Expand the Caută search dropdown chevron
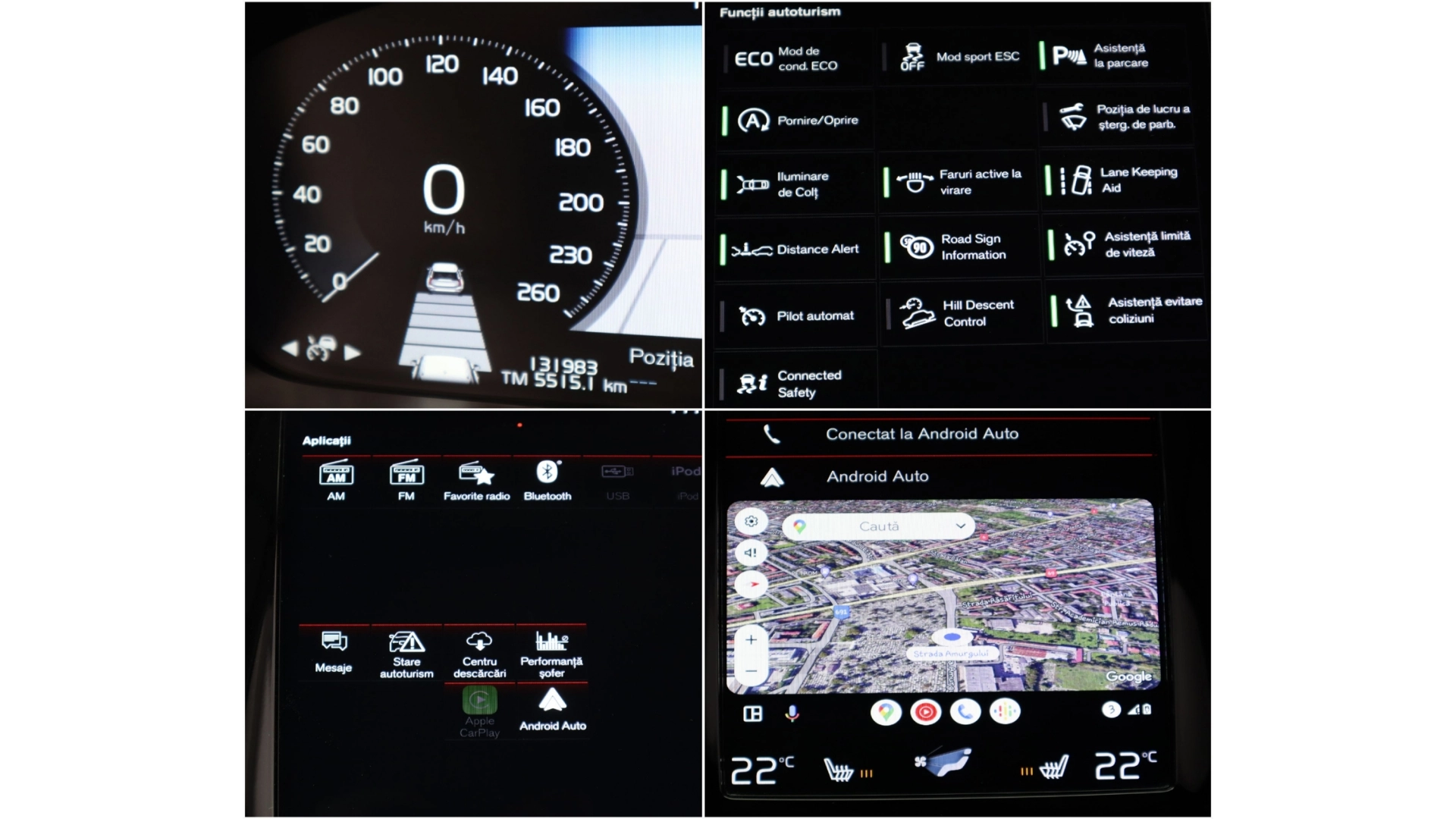Image resolution: width=1456 pixels, height=819 pixels. (960, 526)
